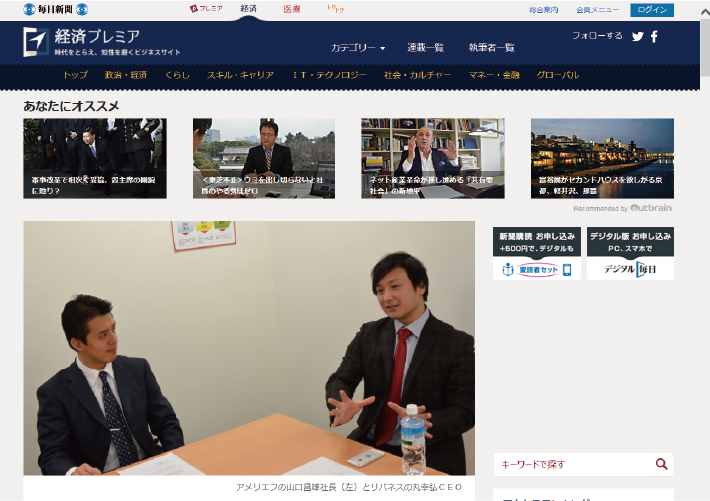710x501 pixels.
Task: Click the Facebook follow icon
Action: tap(655, 37)
